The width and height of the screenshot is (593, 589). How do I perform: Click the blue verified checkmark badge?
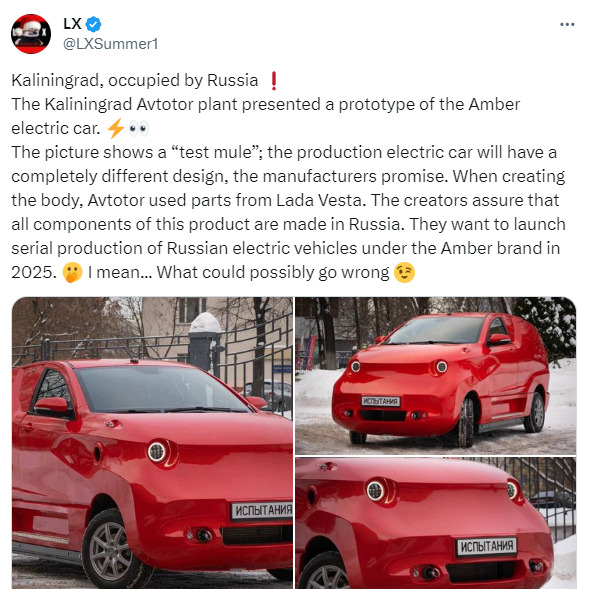click(93, 25)
